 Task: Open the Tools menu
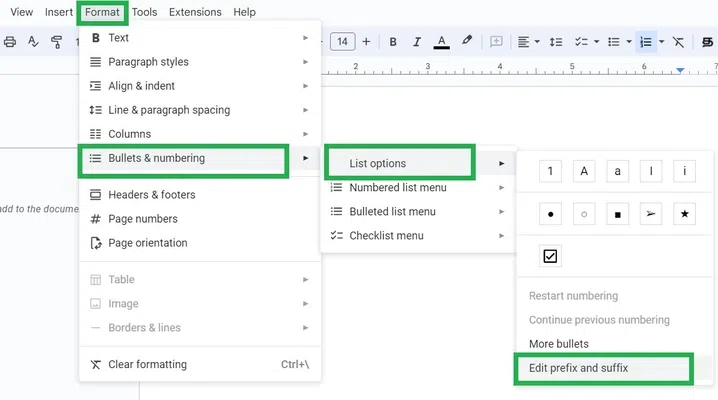coord(144,12)
